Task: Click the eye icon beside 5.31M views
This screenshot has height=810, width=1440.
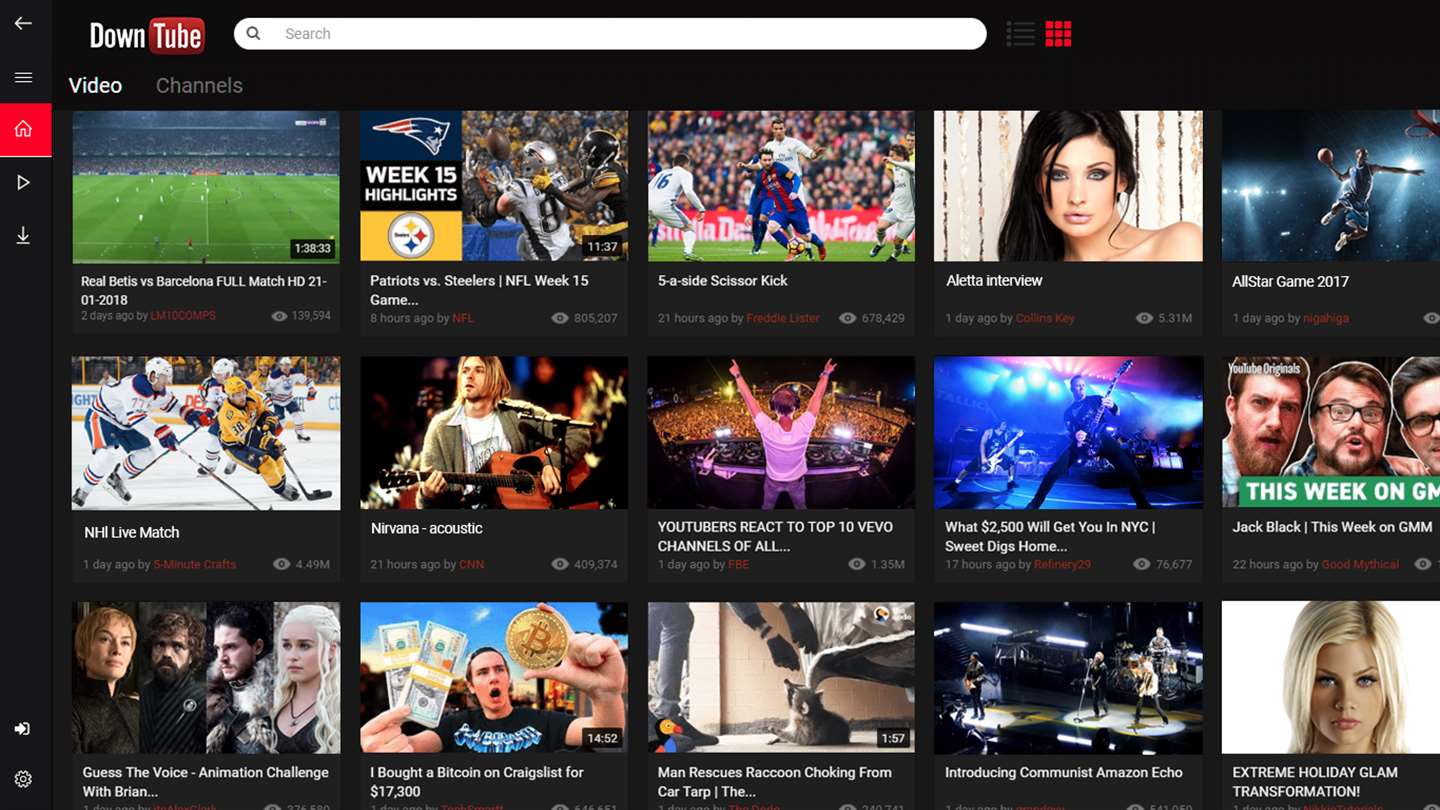Action: point(1144,318)
